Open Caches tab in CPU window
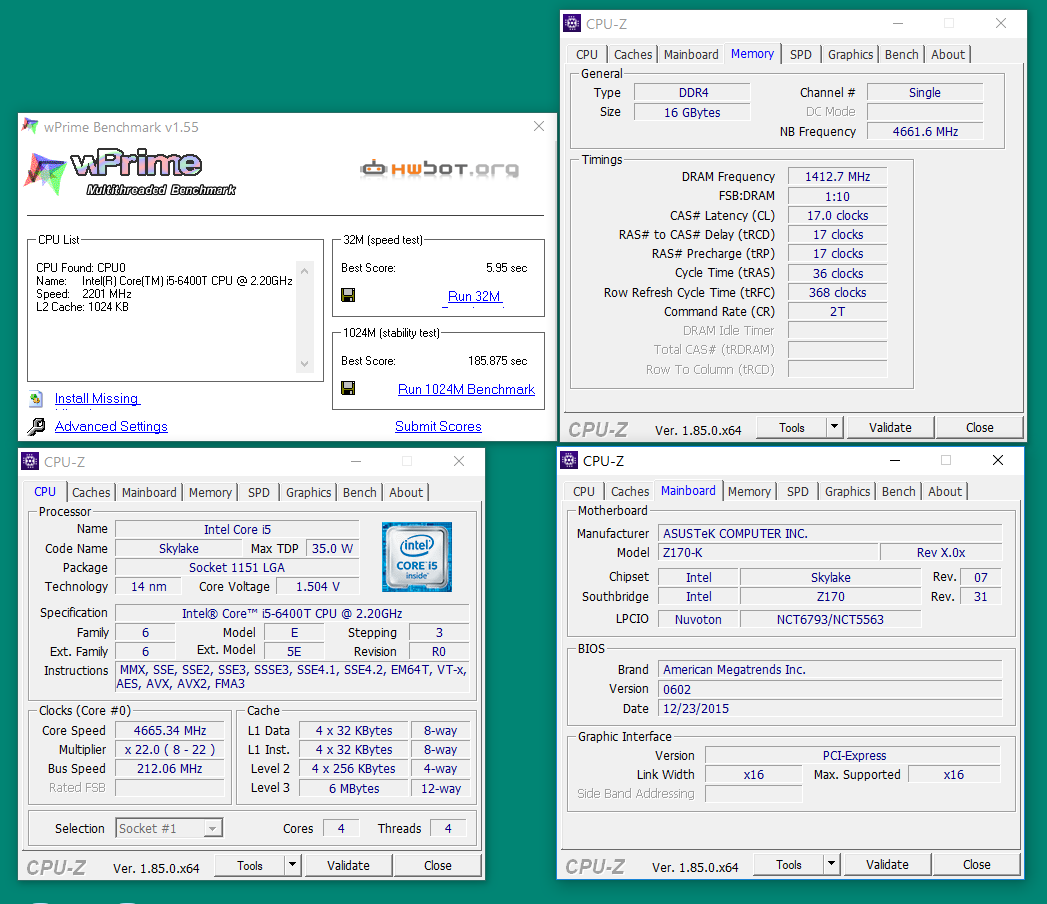 (x=91, y=493)
